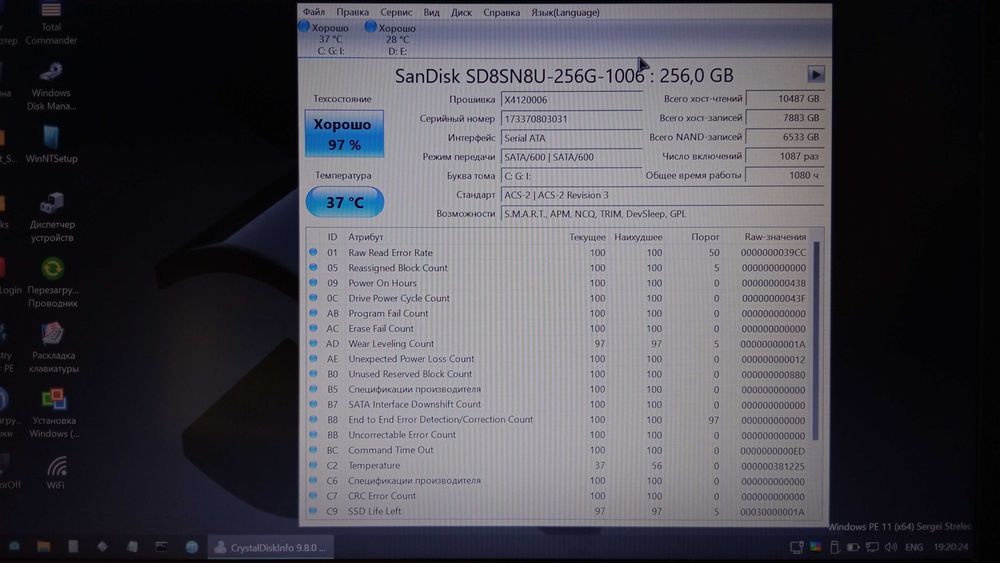The image size is (1000, 563).
Task: Click CrystalDiskInfo 9.8.0 taskbar button
Action: pos(271,547)
